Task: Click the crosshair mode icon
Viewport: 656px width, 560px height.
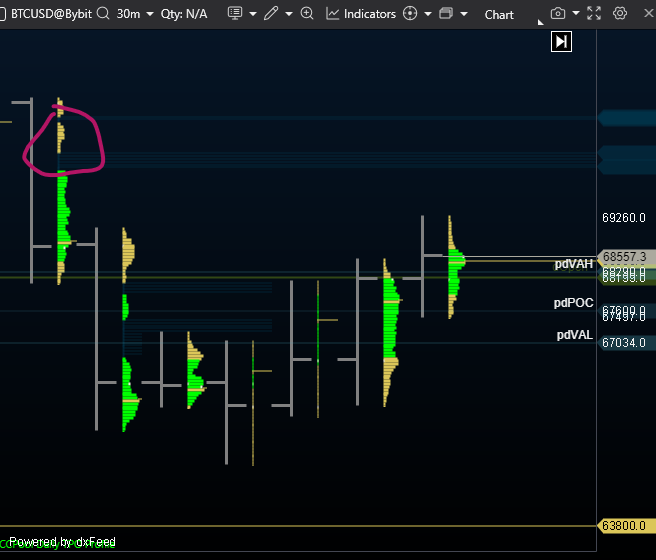Action: [x=410, y=13]
